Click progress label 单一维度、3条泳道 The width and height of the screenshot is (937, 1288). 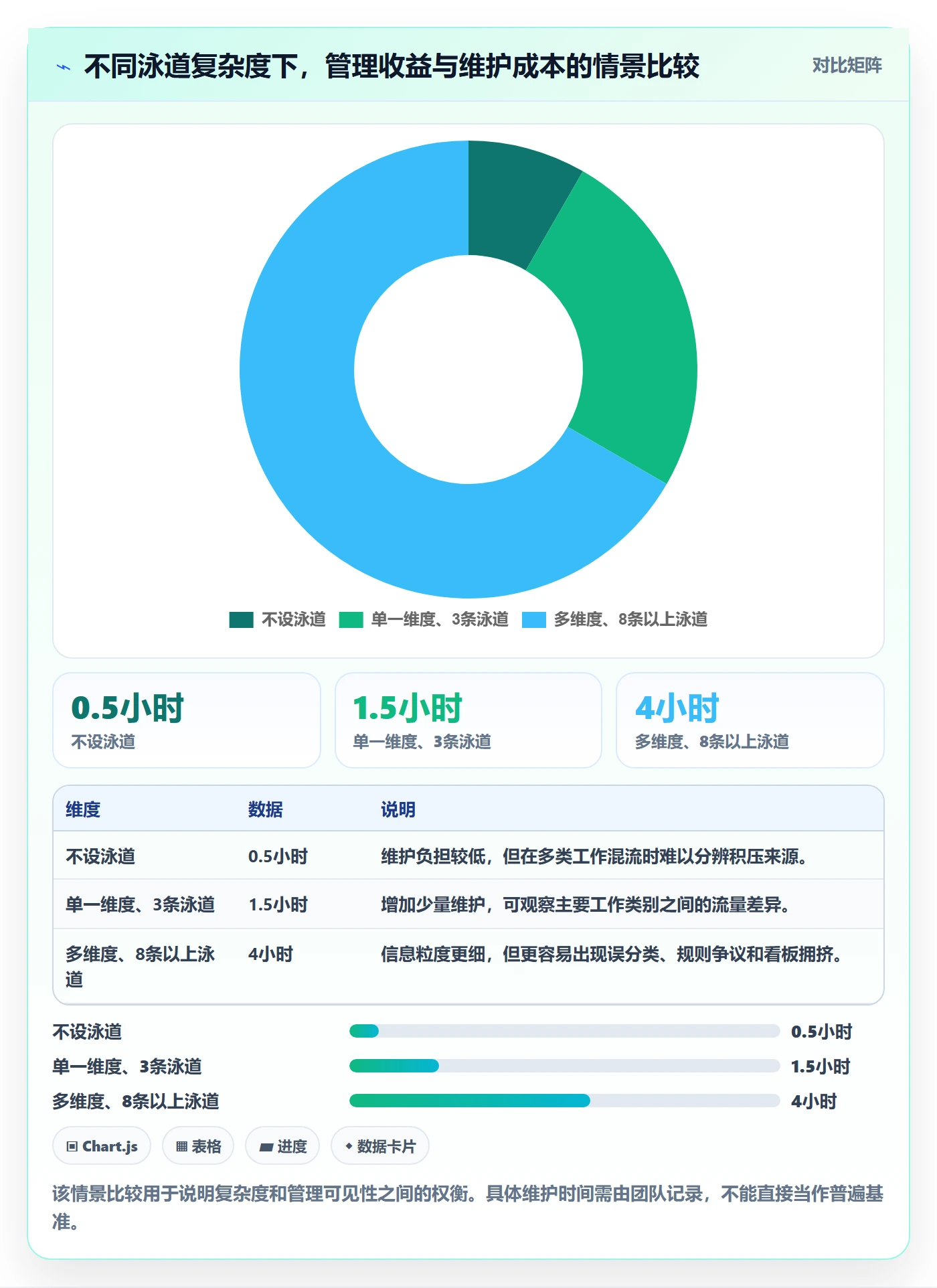click(x=127, y=1066)
